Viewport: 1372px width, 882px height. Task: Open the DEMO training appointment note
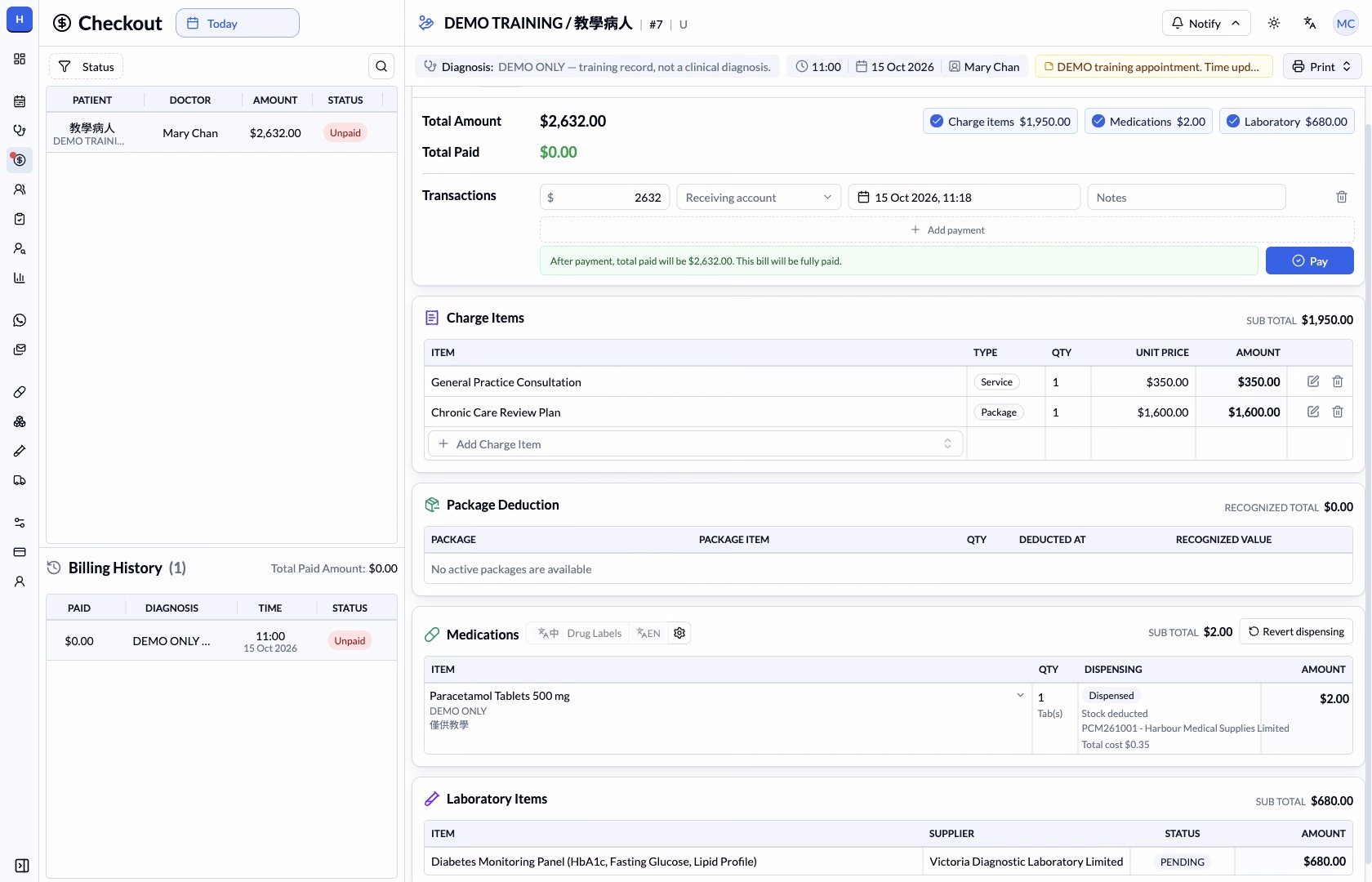coord(1154,66)
